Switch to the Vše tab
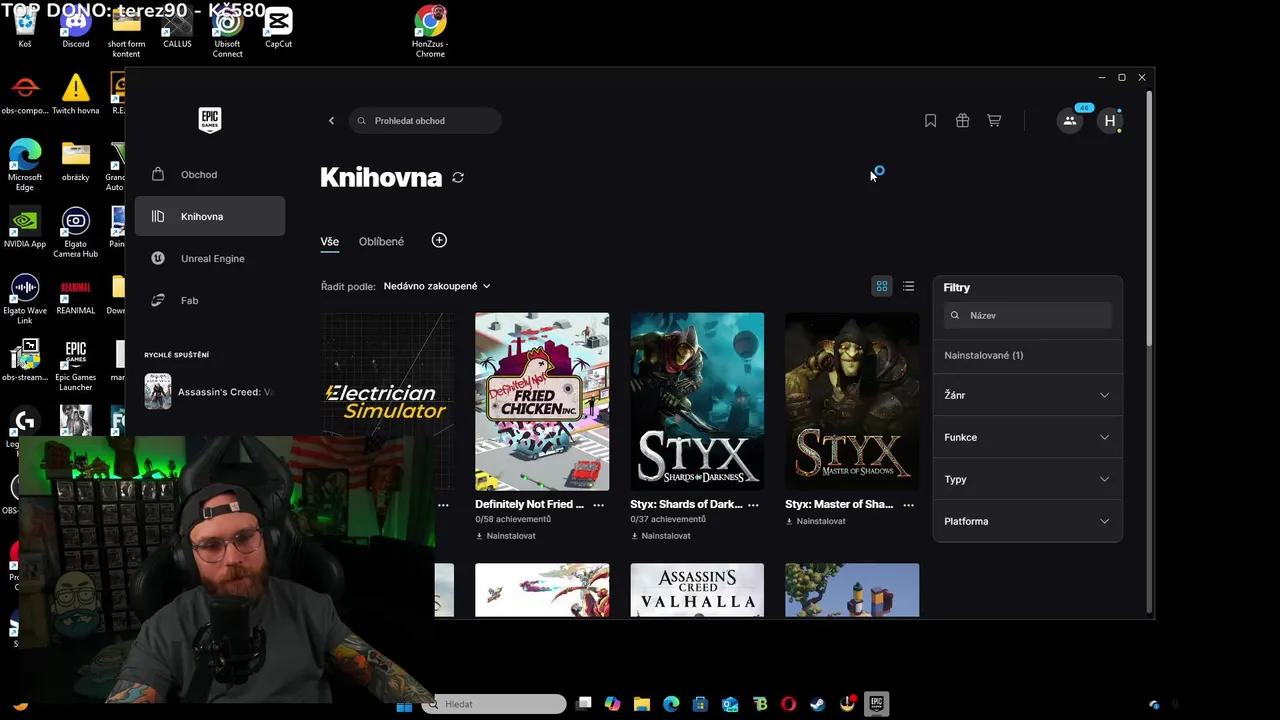Image resolution: width=1280 pixels, height=720 pixels. 329,241
